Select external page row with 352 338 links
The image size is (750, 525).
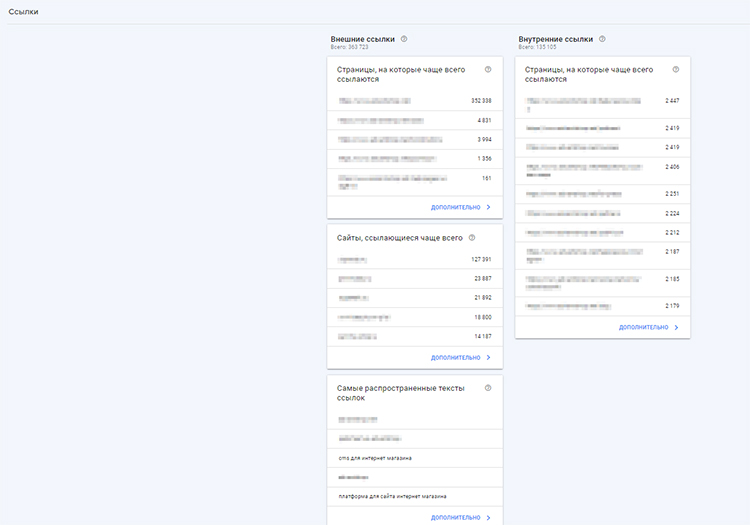[414, 101]
